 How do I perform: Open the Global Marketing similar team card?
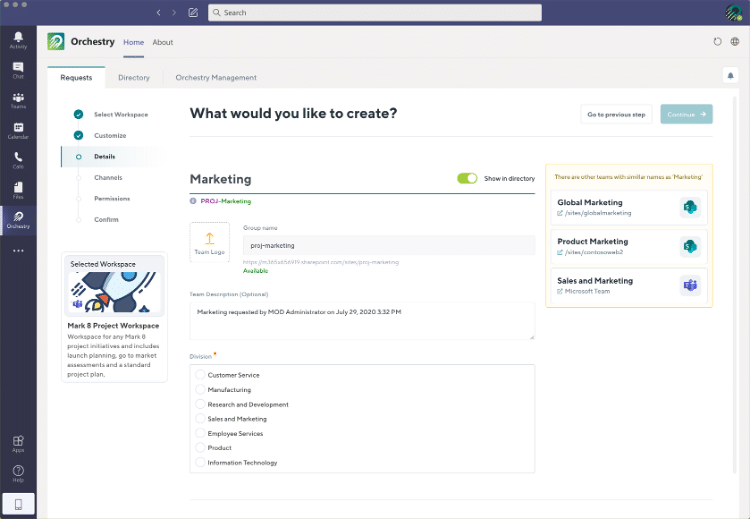(629, 207)
